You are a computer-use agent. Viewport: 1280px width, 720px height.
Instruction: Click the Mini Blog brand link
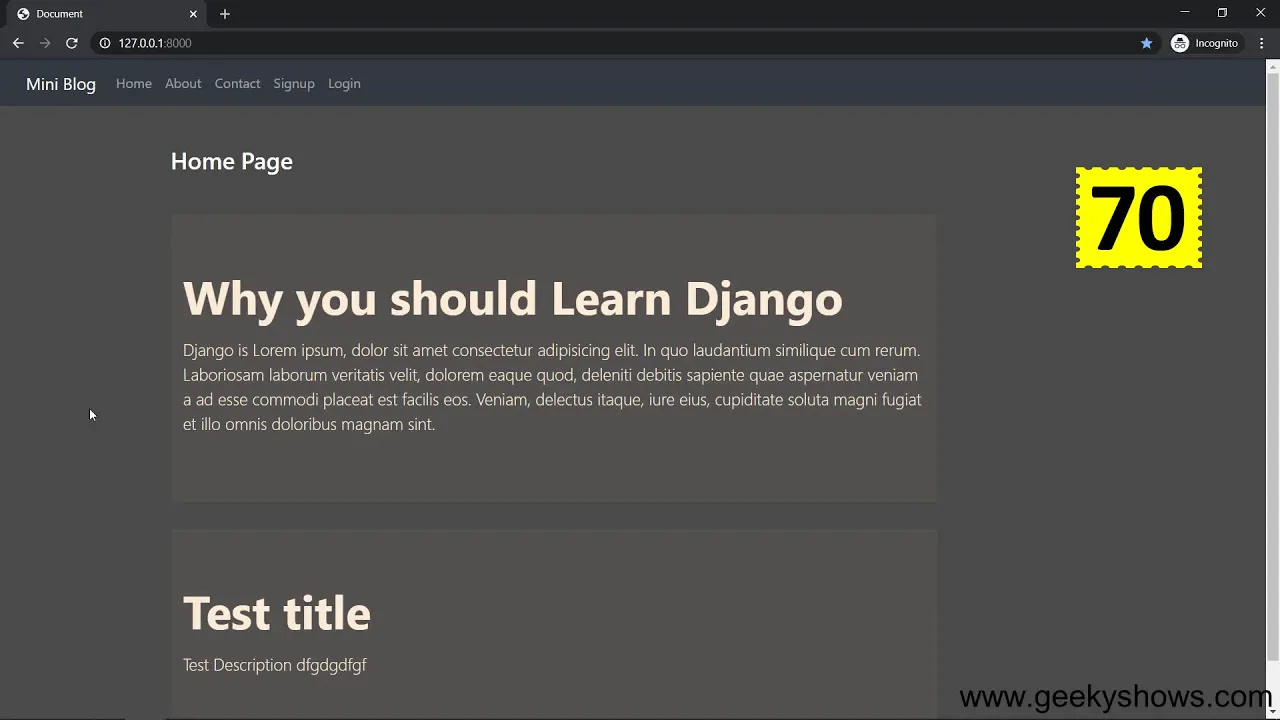(61, 84)
